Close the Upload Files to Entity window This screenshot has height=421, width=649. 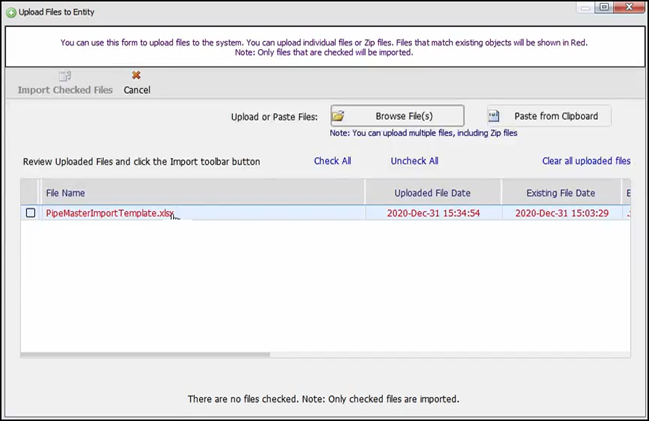click(x=632, y=7)
